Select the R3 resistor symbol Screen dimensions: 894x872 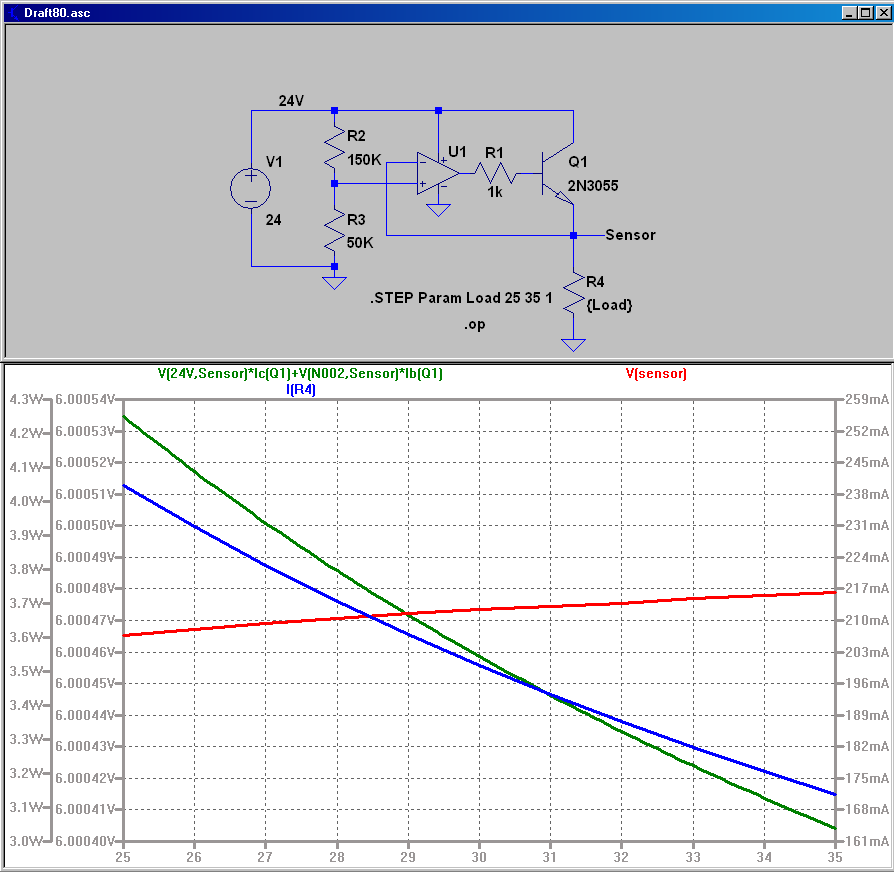[334, 230]
